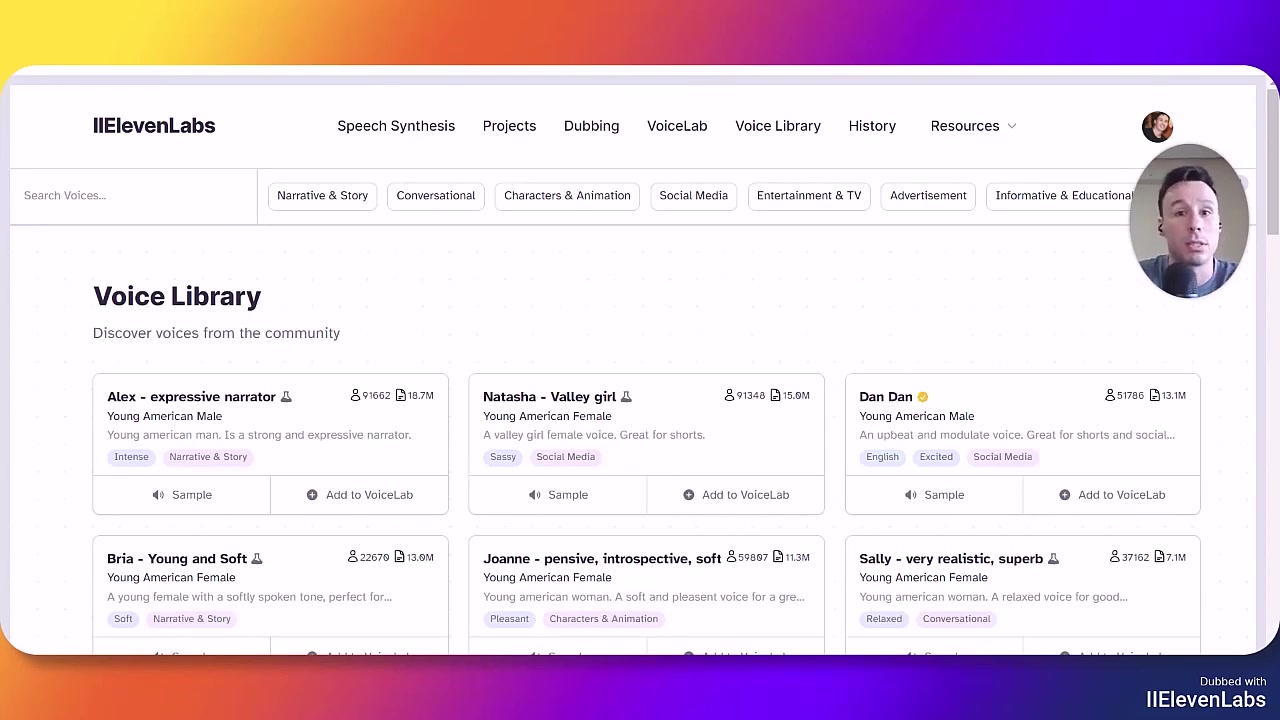
Task: Open the History page
Action: click(872, 126)
